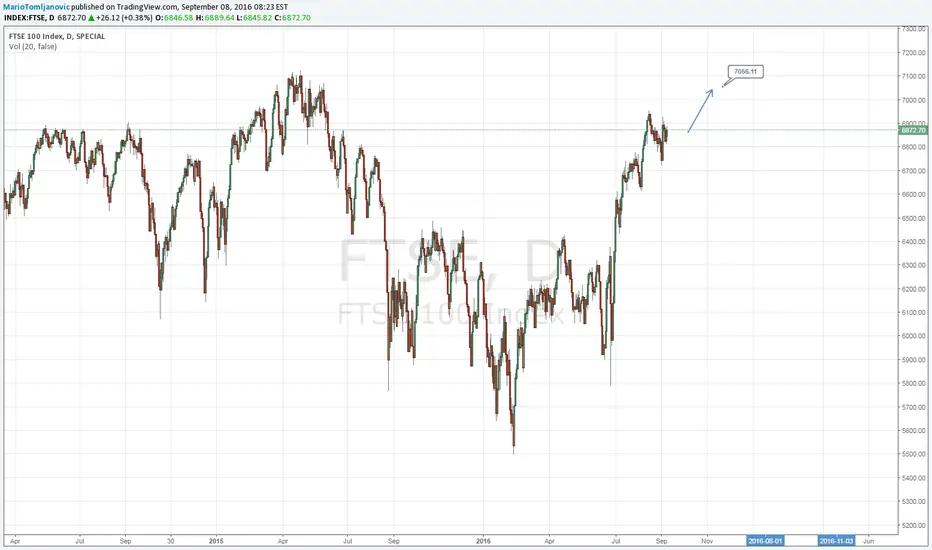The width and height of the screenshot is (932, 550).
Task: Click the 6700.00 price axis label
Action: point(914,171)
